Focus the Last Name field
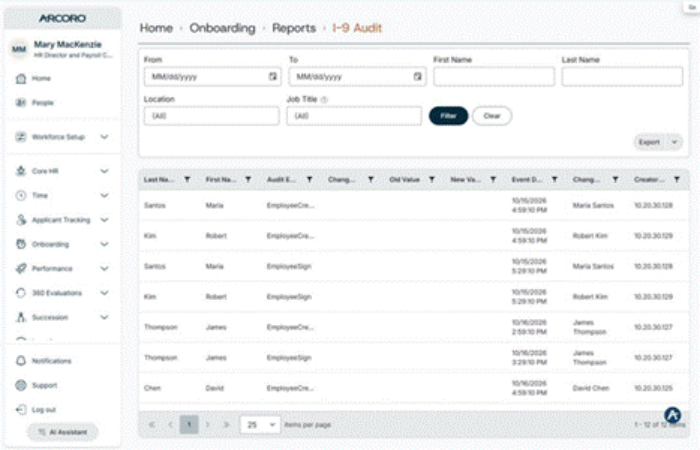Image resolution: width=700 pixels, height=450 pixels. click(622, 76)
